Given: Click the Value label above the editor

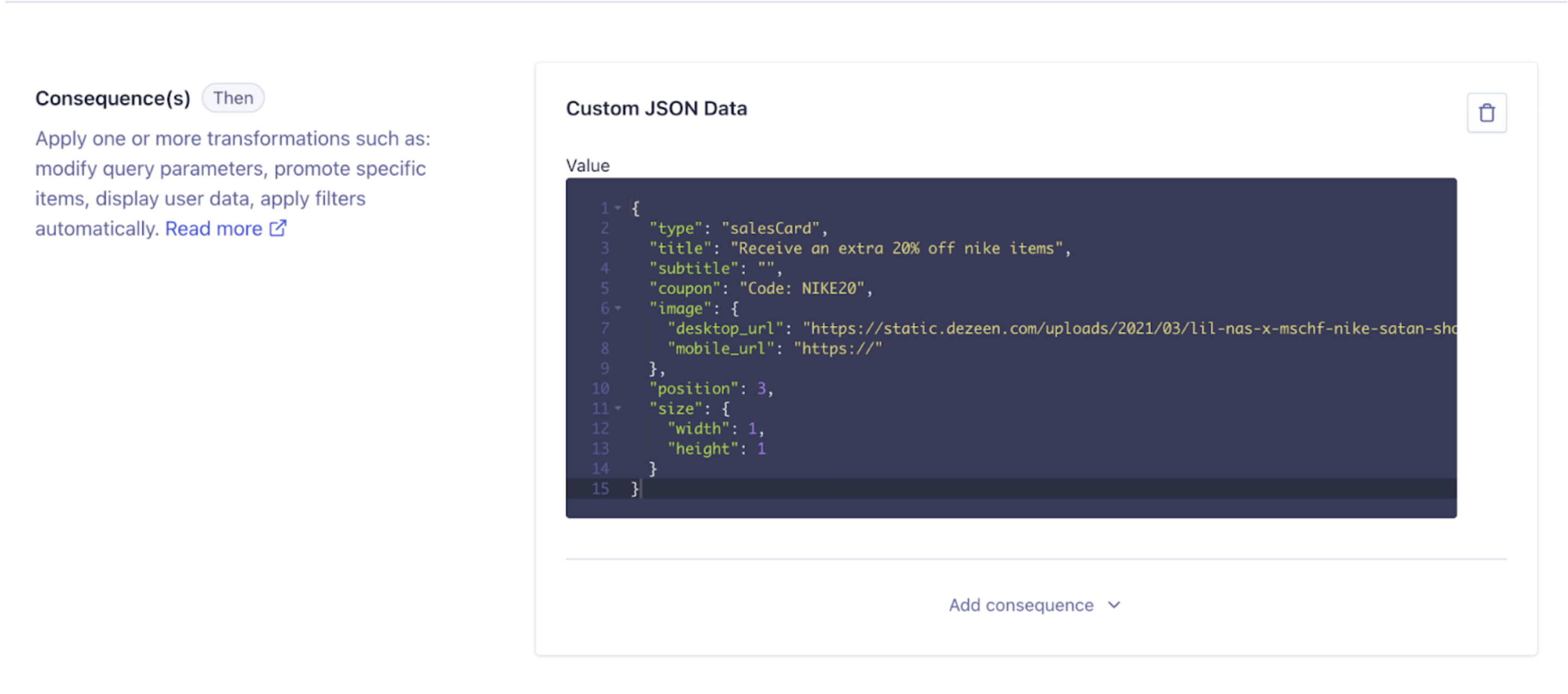Looking at the screenshot, I should coord(588,165).
